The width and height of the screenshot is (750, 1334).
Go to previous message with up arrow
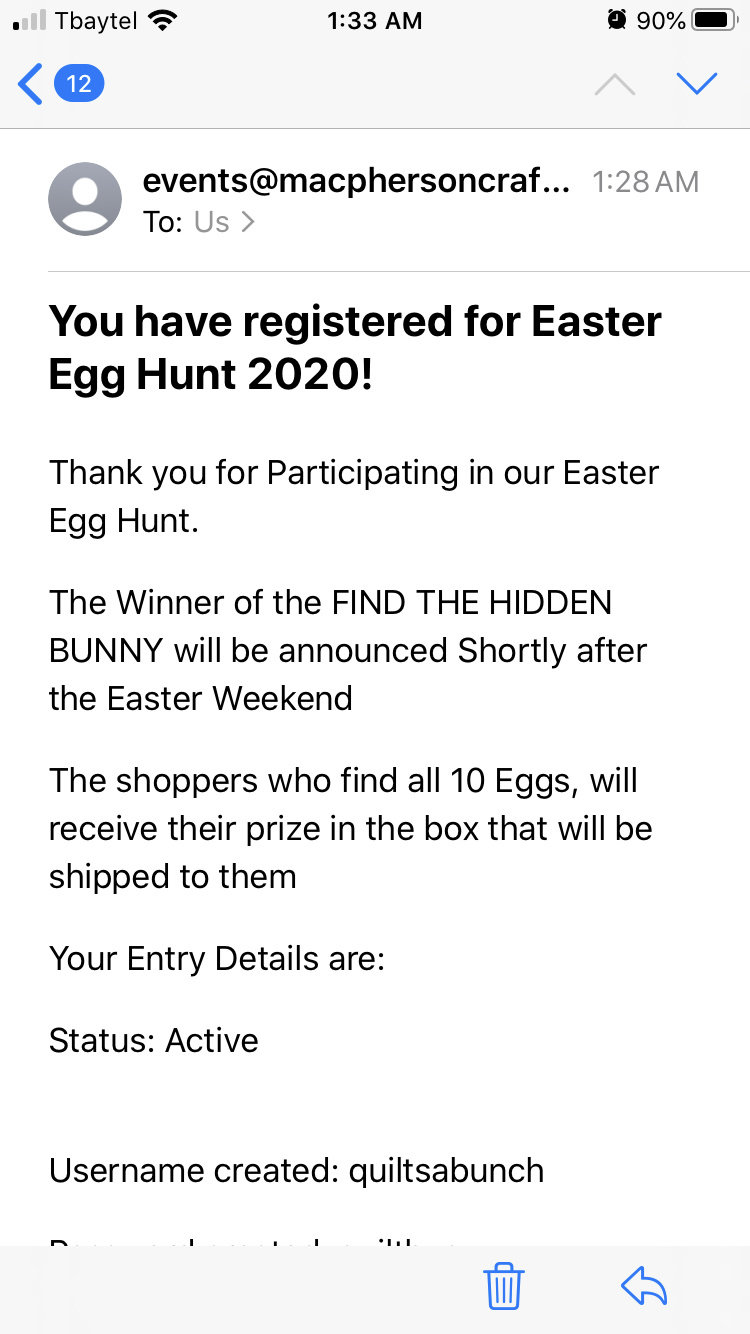614,84
